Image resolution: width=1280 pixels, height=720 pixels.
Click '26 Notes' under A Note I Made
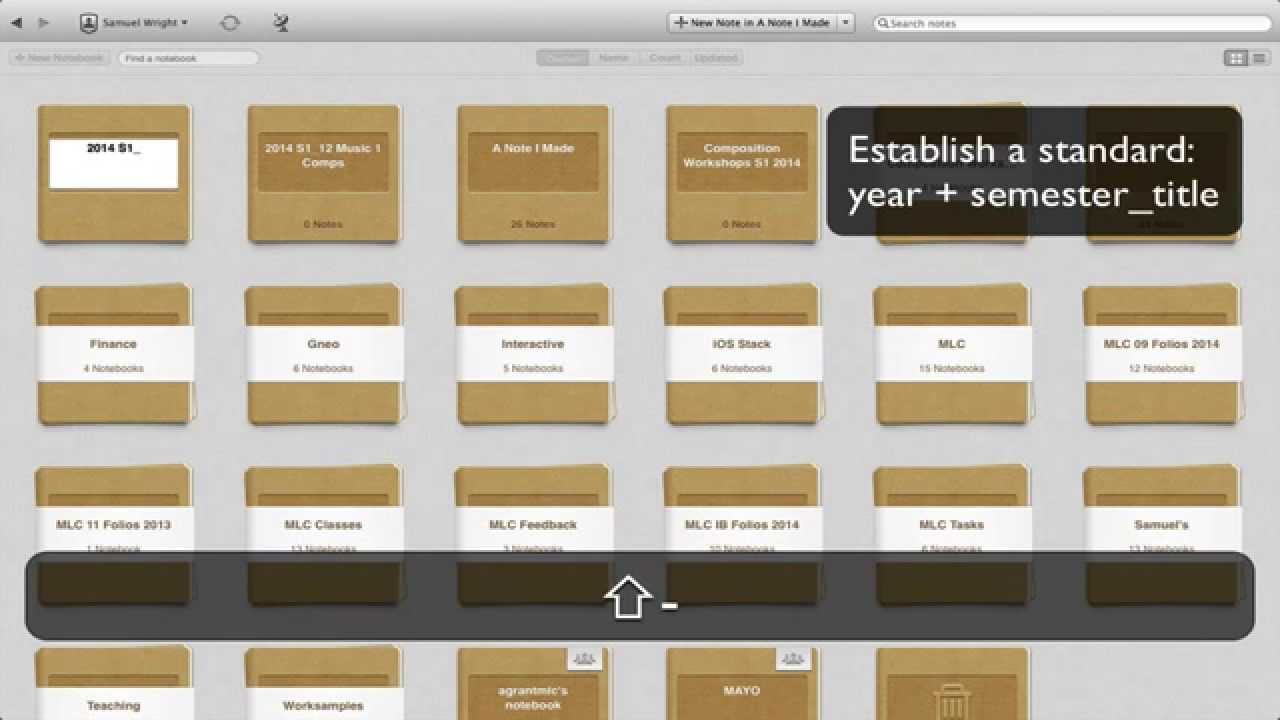(533, 224)
